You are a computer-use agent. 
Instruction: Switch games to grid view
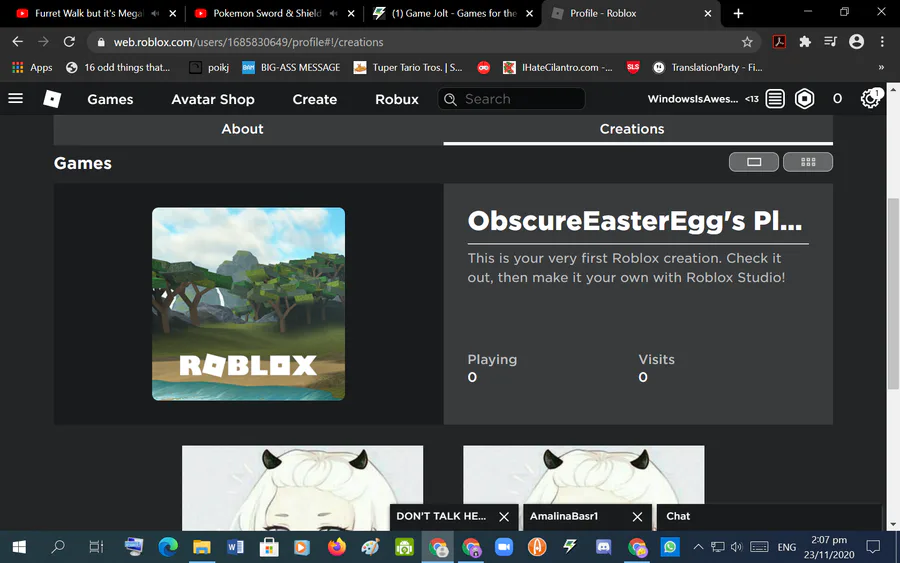tap(808, 162)
